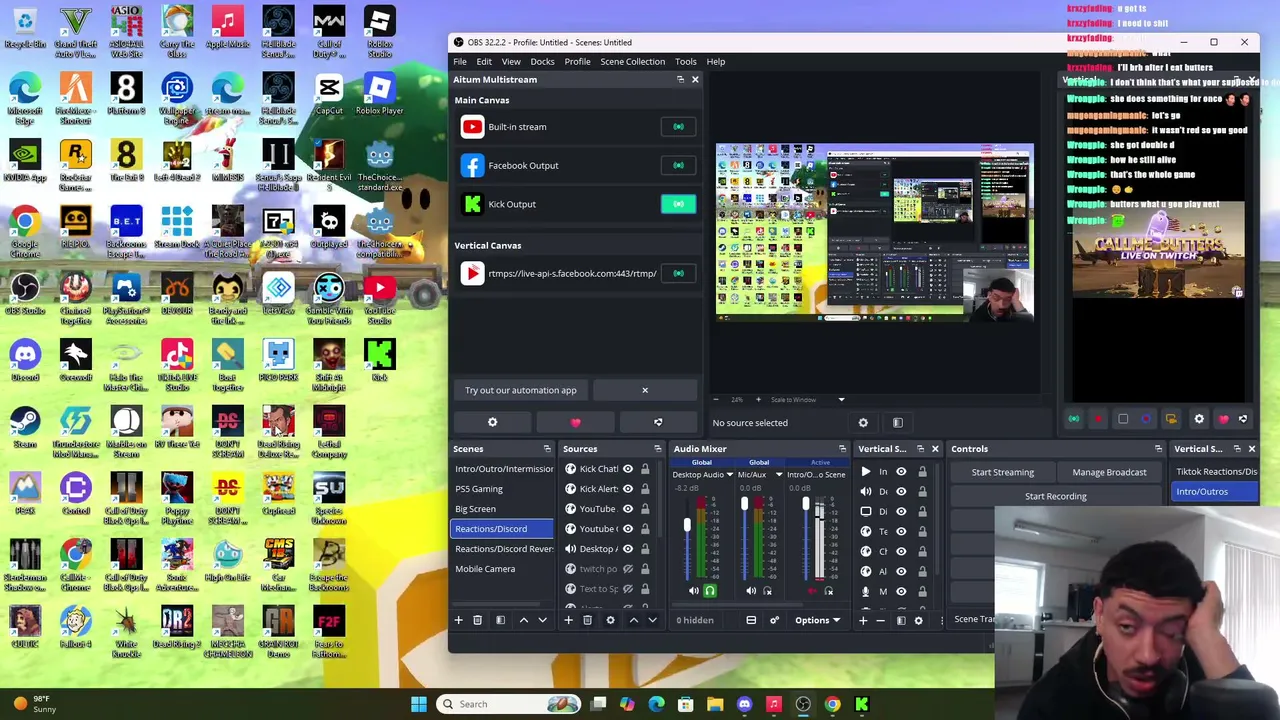Viewport: 1280px width, 720px height.
Task: Open the Audio Mixer Options dropdown
Action: 818,620
